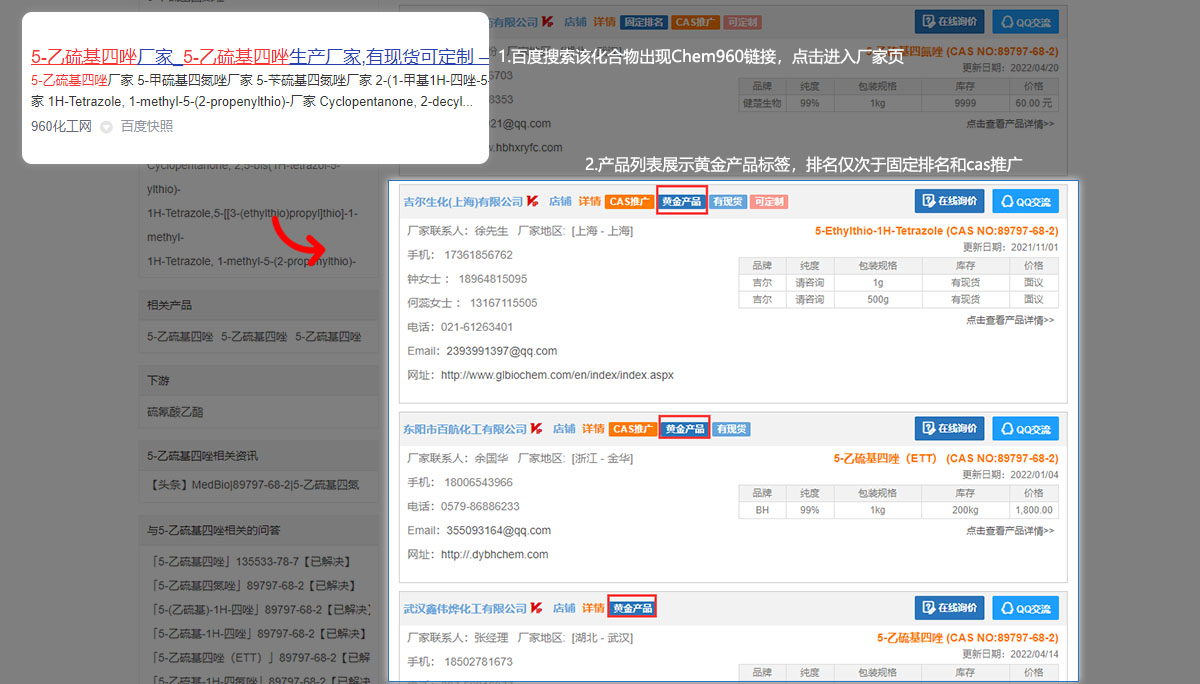Click the dropdown arrow icon before 百度快照

(x=106, y=127)
